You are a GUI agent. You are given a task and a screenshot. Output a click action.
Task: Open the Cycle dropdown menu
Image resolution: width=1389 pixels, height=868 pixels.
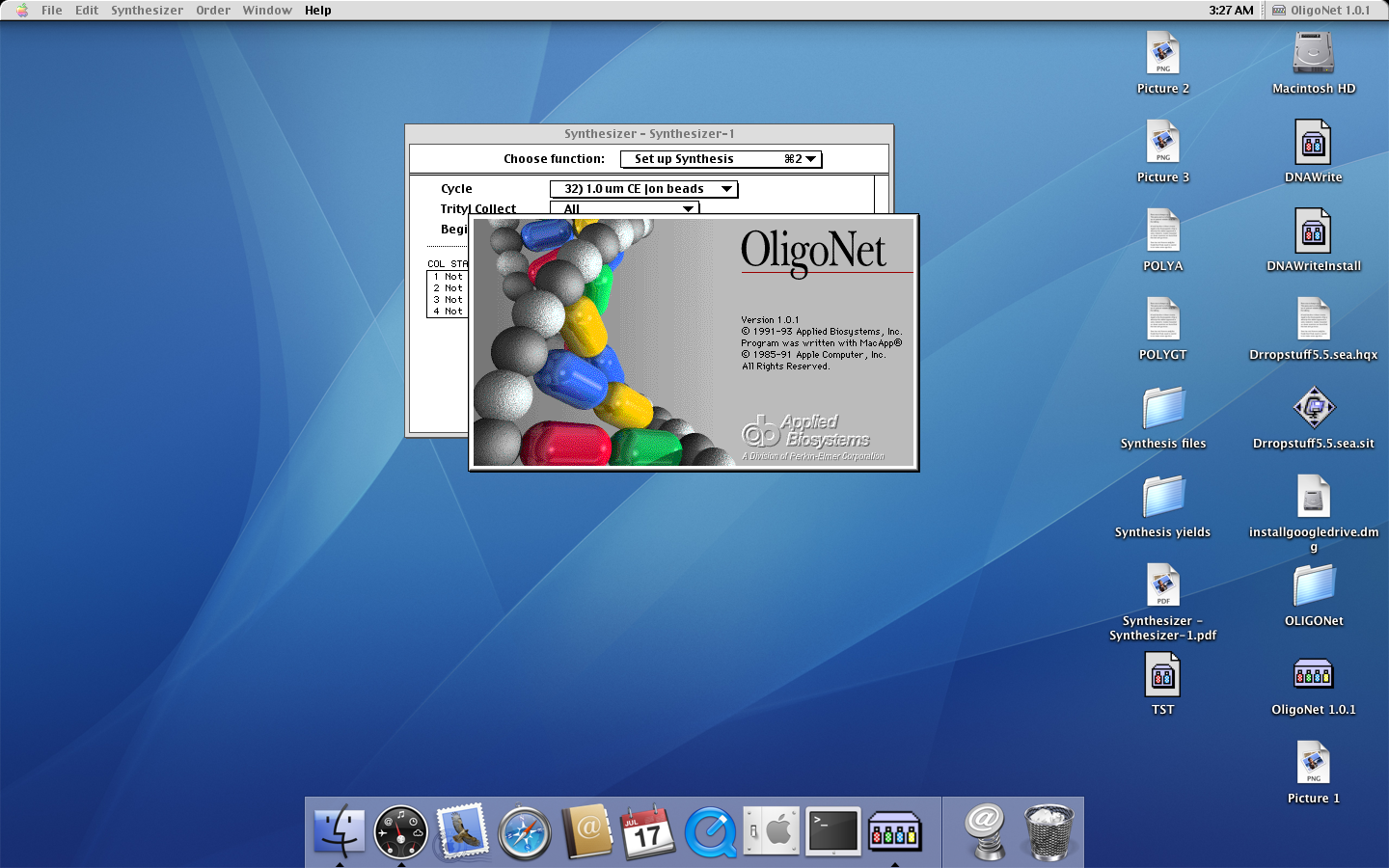tap(643, 189)
